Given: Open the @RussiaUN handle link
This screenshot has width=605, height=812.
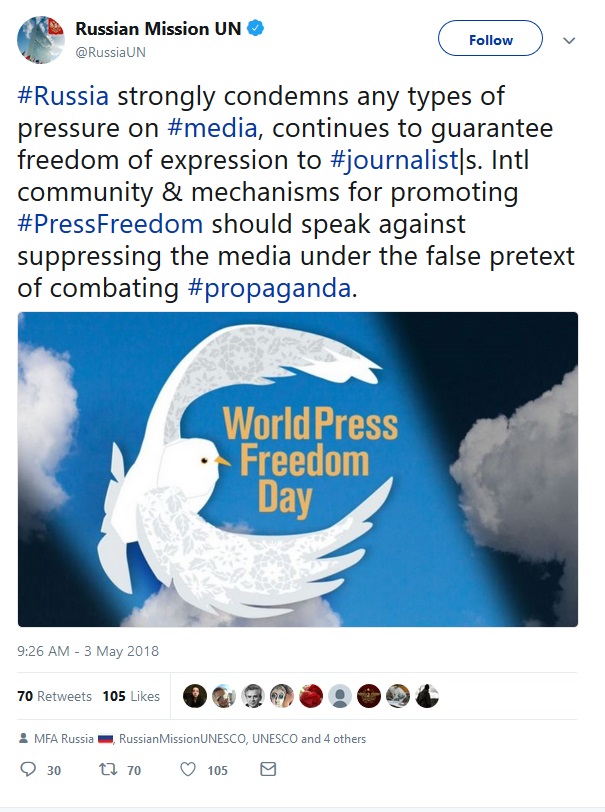Looking at the screenshot, I should pyautogui.click(x=110, y=52).
